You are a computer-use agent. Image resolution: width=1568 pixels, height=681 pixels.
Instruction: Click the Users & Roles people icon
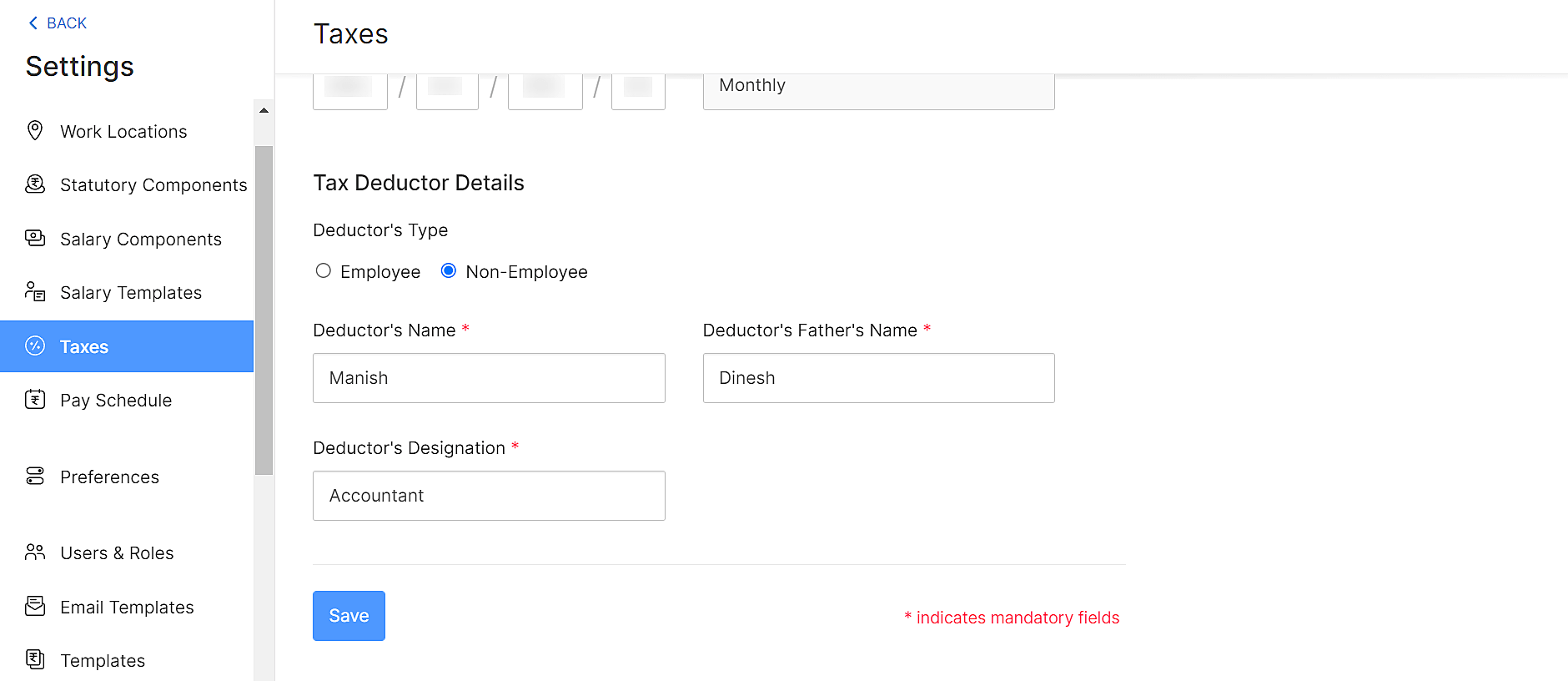click(x=35, y=552)
